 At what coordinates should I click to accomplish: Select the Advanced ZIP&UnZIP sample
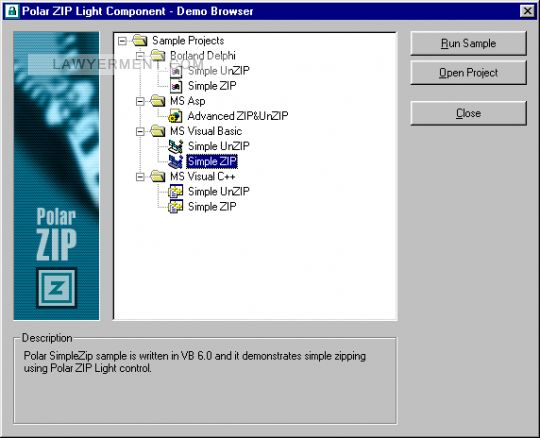click(238, 116)
